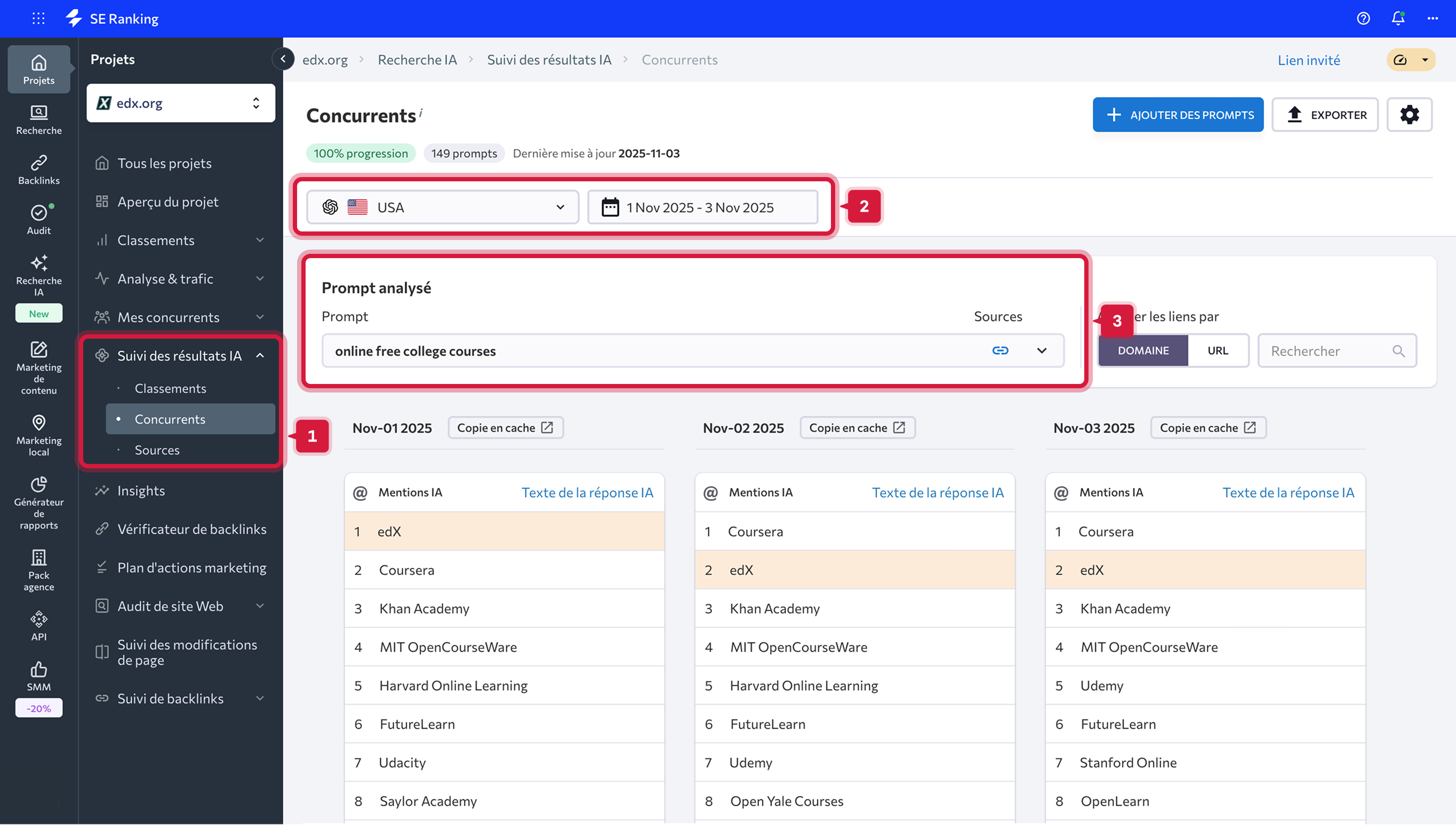Click the settings gear button

coord(1409,115)
